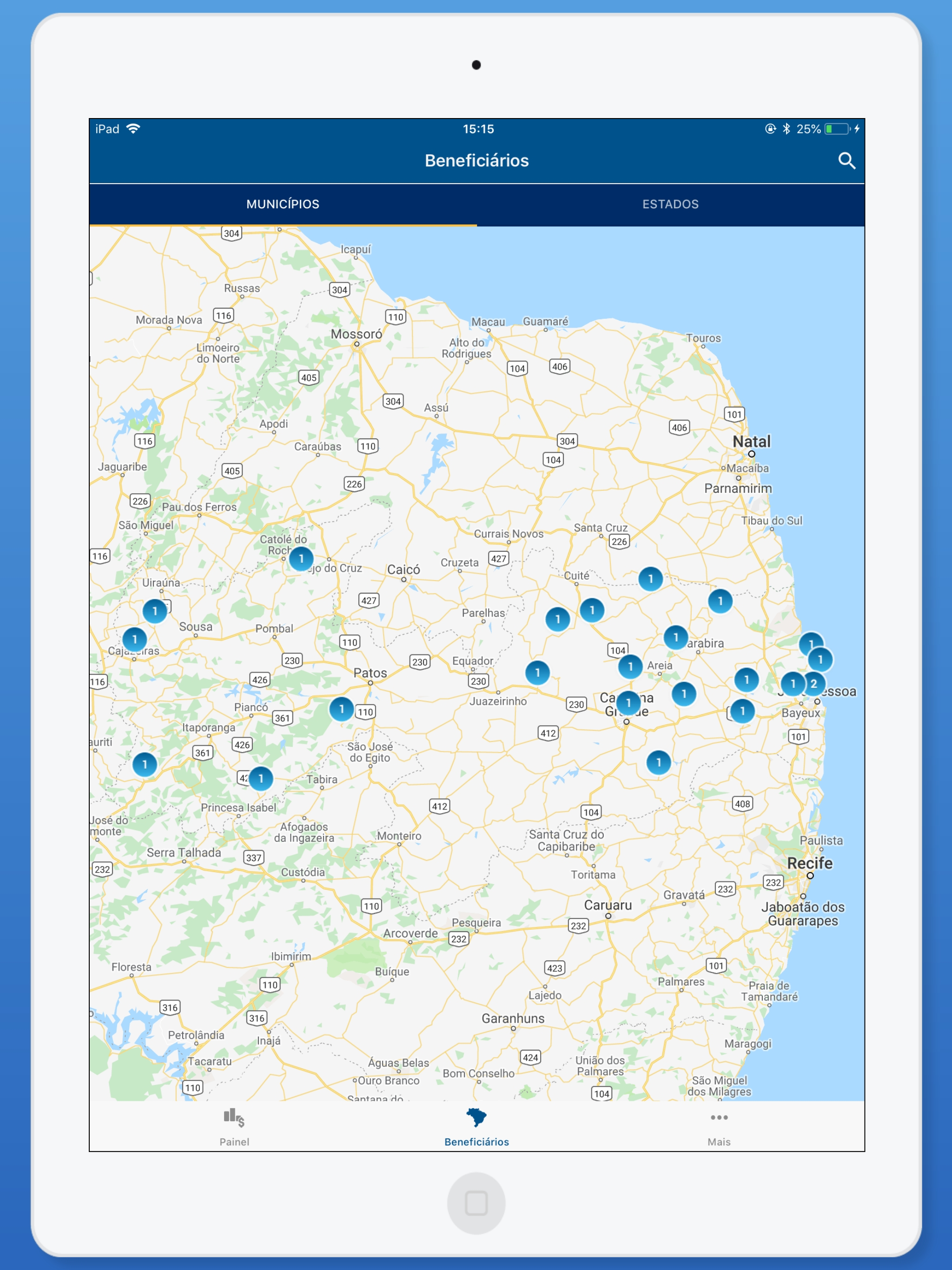Tap the Caicó label on the map
952x1270 pixels.
coord(403,569)
